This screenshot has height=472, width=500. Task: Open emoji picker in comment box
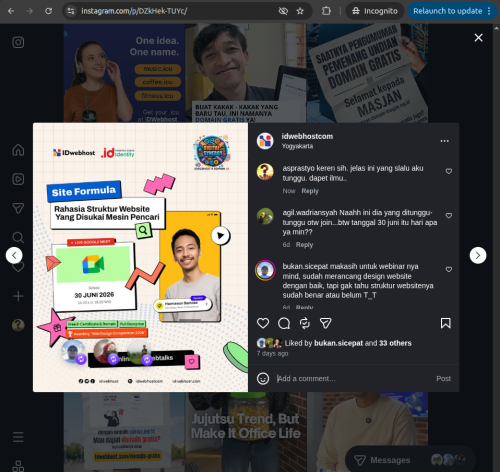263,378
